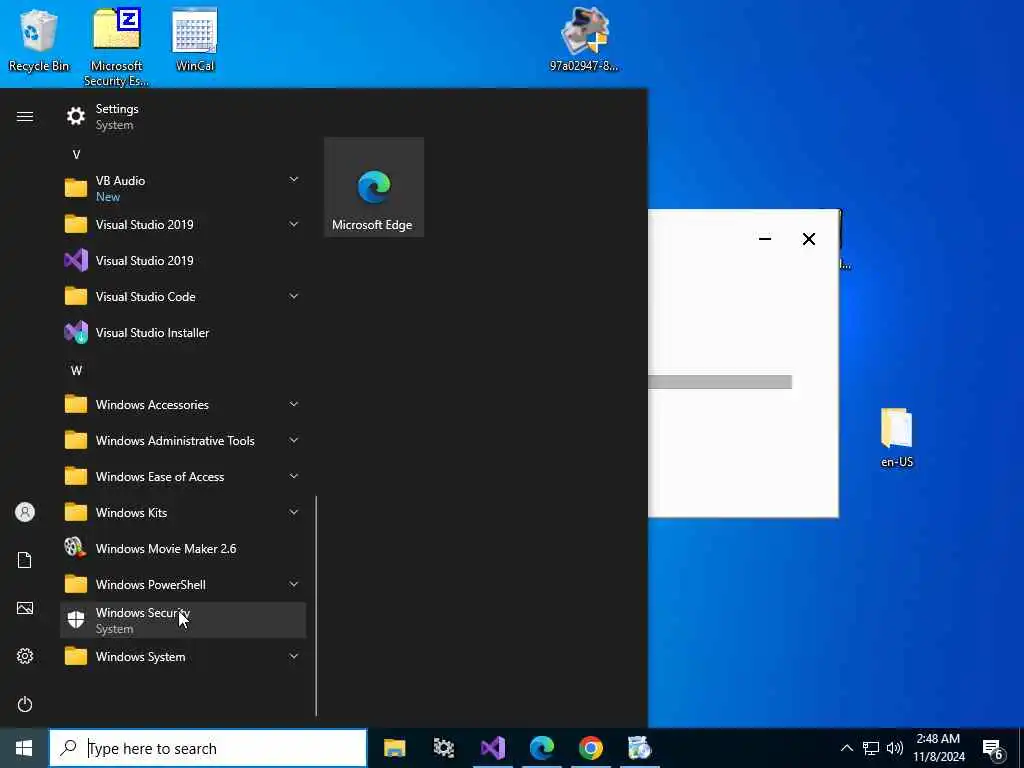Viewport: 1024px width, 768px height.
Task: Click the volume speaker tray icon
Action: pyautogui.click(x=895, y=748)
